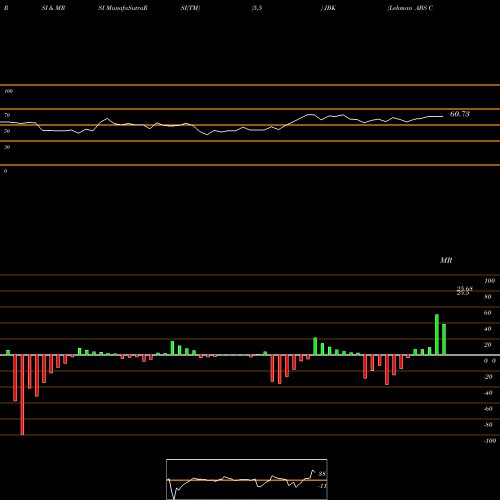Click the -20 label on the MR axis
Screen dimensions: 500x500
(488, 377)
